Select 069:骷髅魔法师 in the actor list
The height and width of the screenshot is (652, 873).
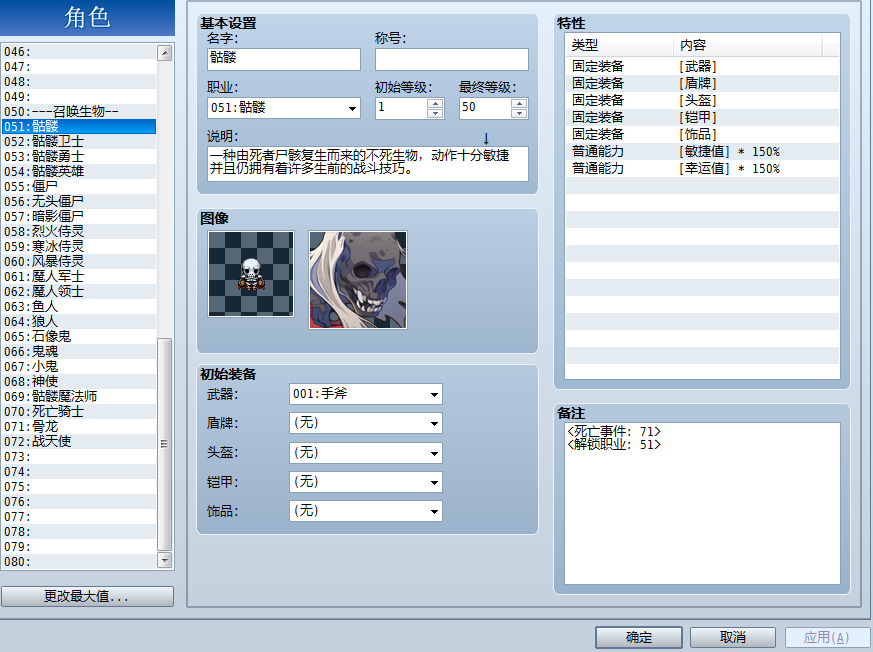[x=79, y=396]
